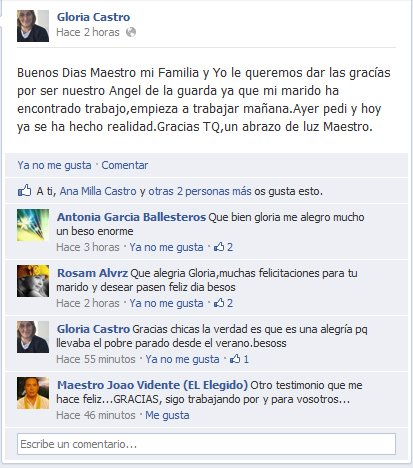
Task: Show otras 2 personas más list
Action: point(200,191)
